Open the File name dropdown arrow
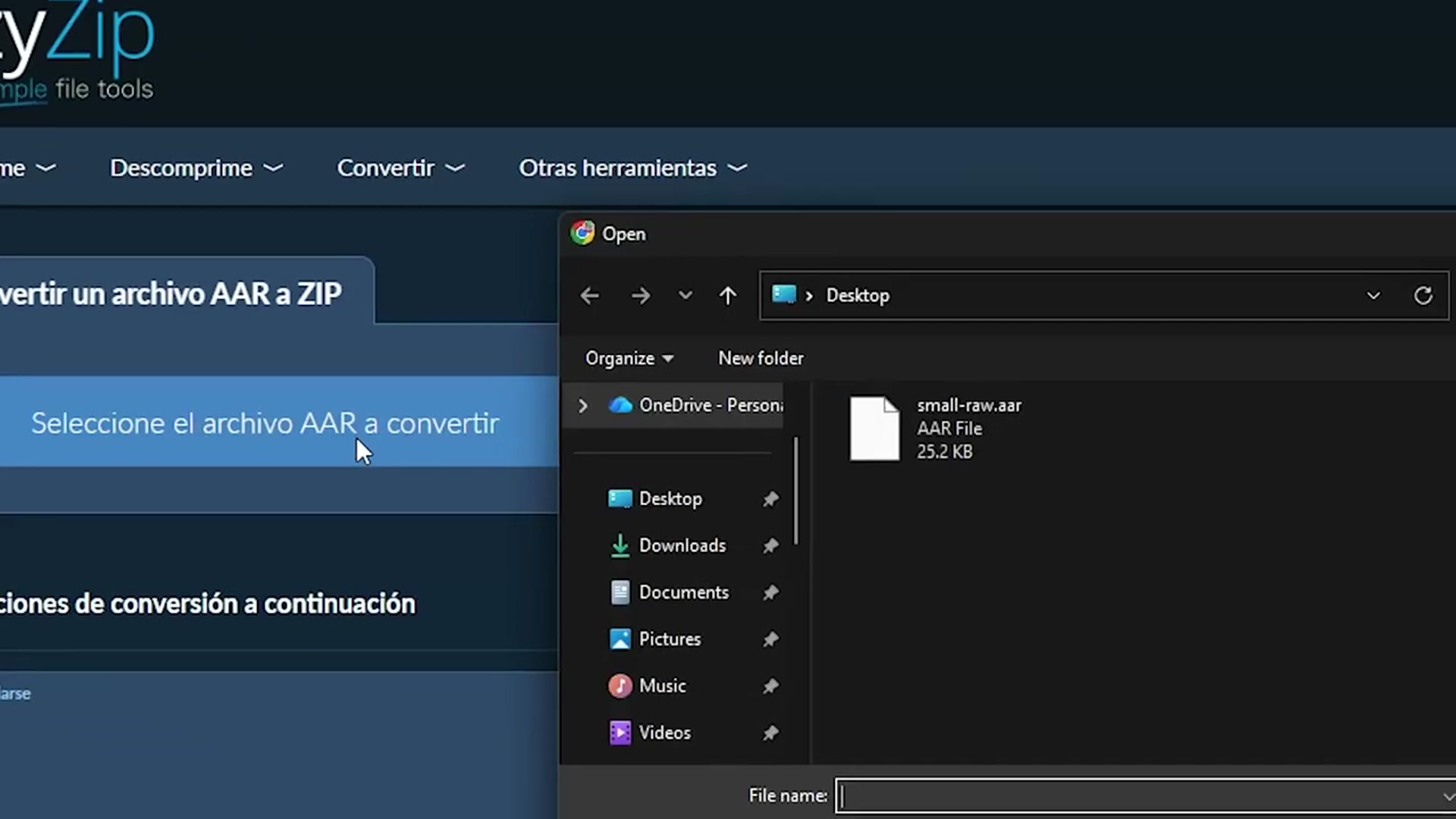Viewport: 1456px width, 819px height. (x=1448, y=796)
